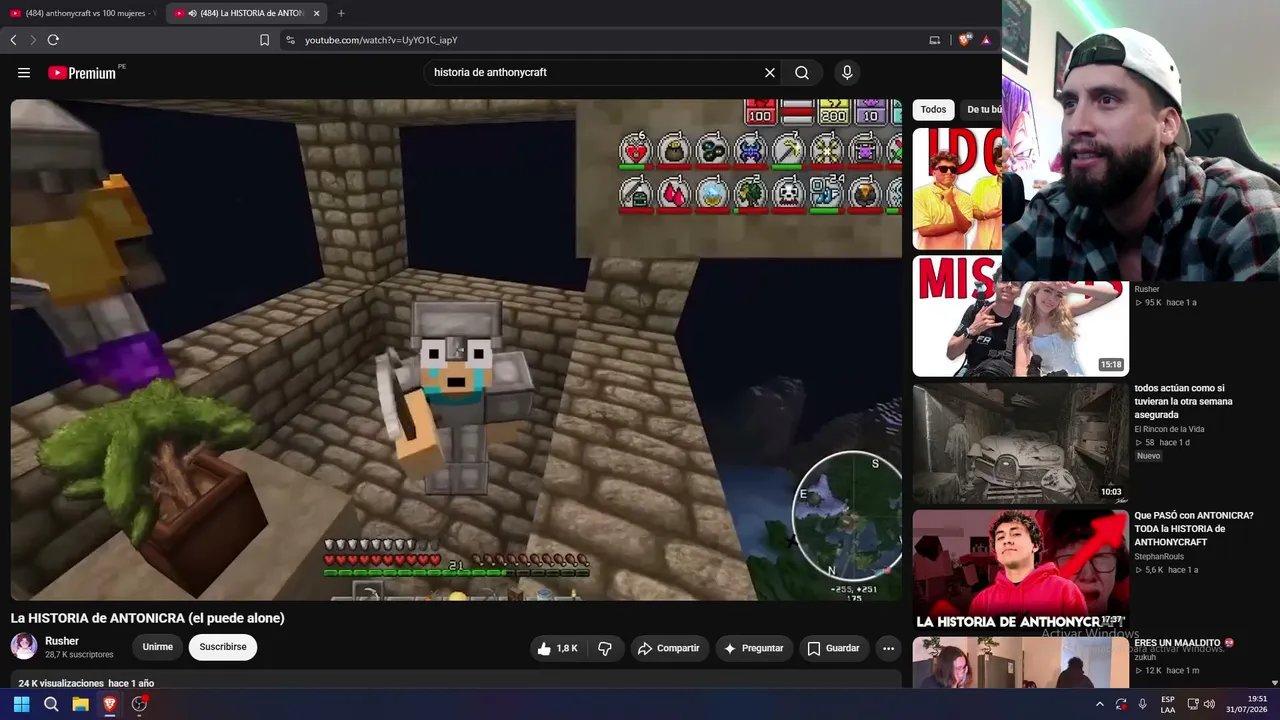This screenshot has height=720, width=1280.
Task: Open 'todos actúan como si tuvieran' video title
Action: (1183, 401)
